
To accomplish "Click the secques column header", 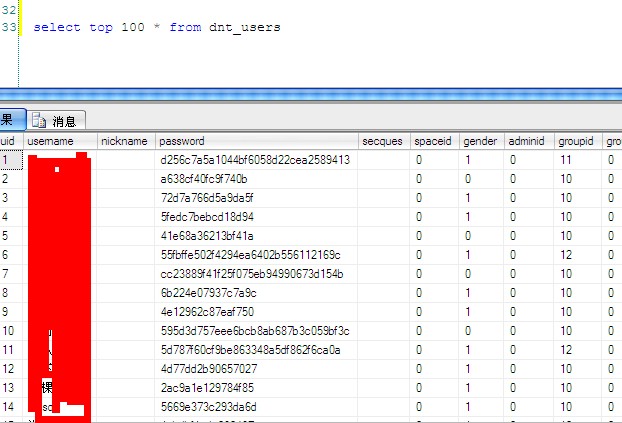I will [x=384, y=141].
